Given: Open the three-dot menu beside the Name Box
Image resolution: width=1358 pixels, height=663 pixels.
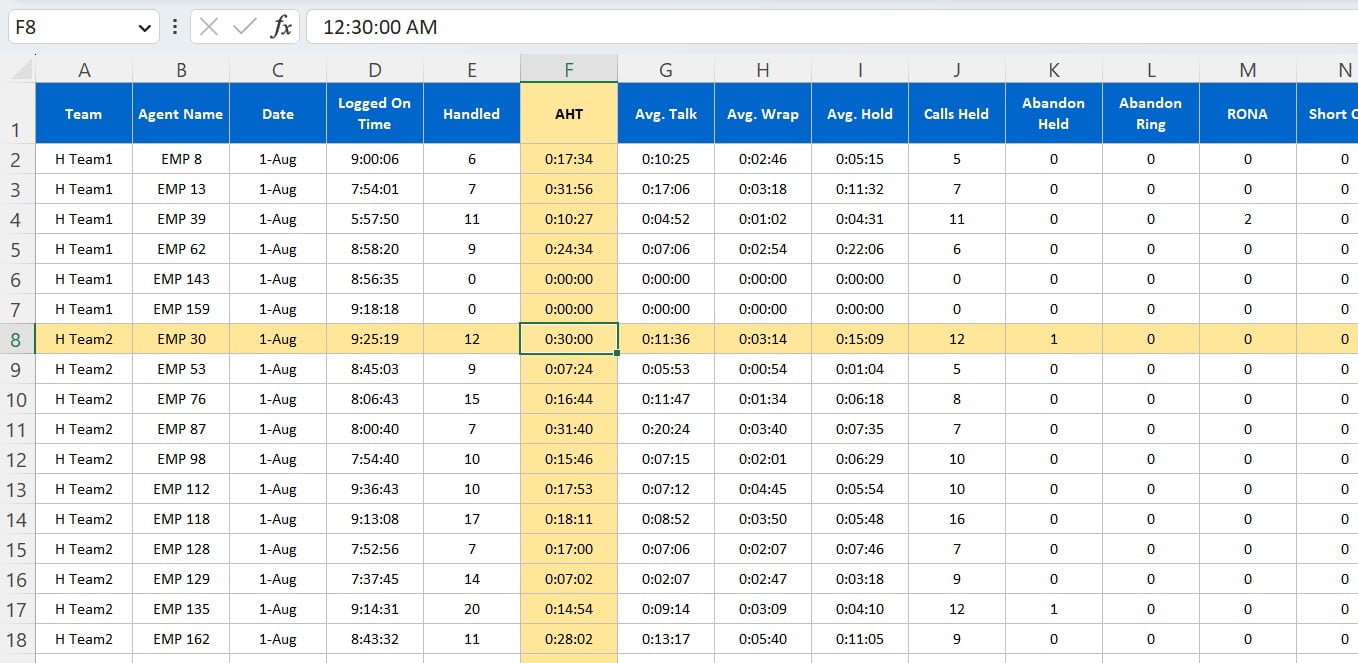Looking at the screenshot, I should click(173, 27).
